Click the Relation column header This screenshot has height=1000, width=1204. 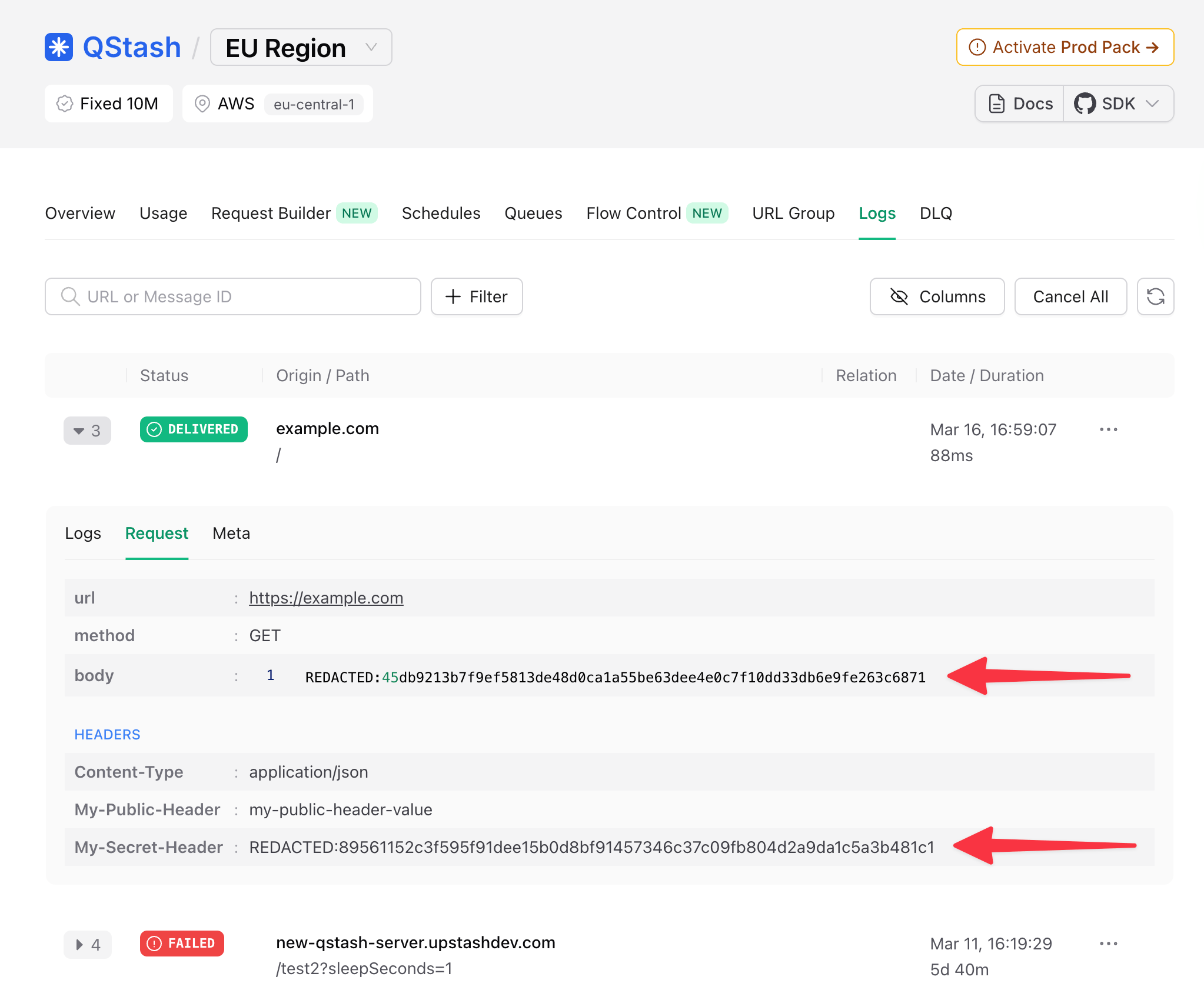click(866, 375)
